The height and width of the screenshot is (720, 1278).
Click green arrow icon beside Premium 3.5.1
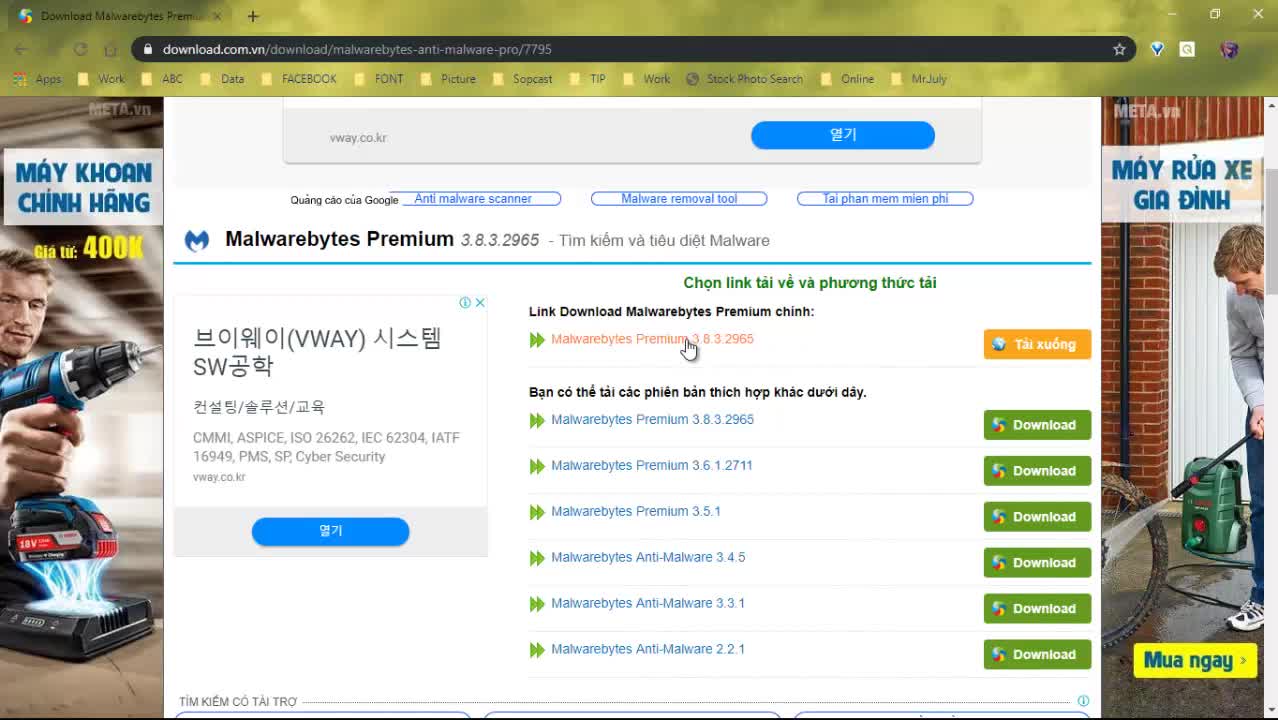pos(537,512)
